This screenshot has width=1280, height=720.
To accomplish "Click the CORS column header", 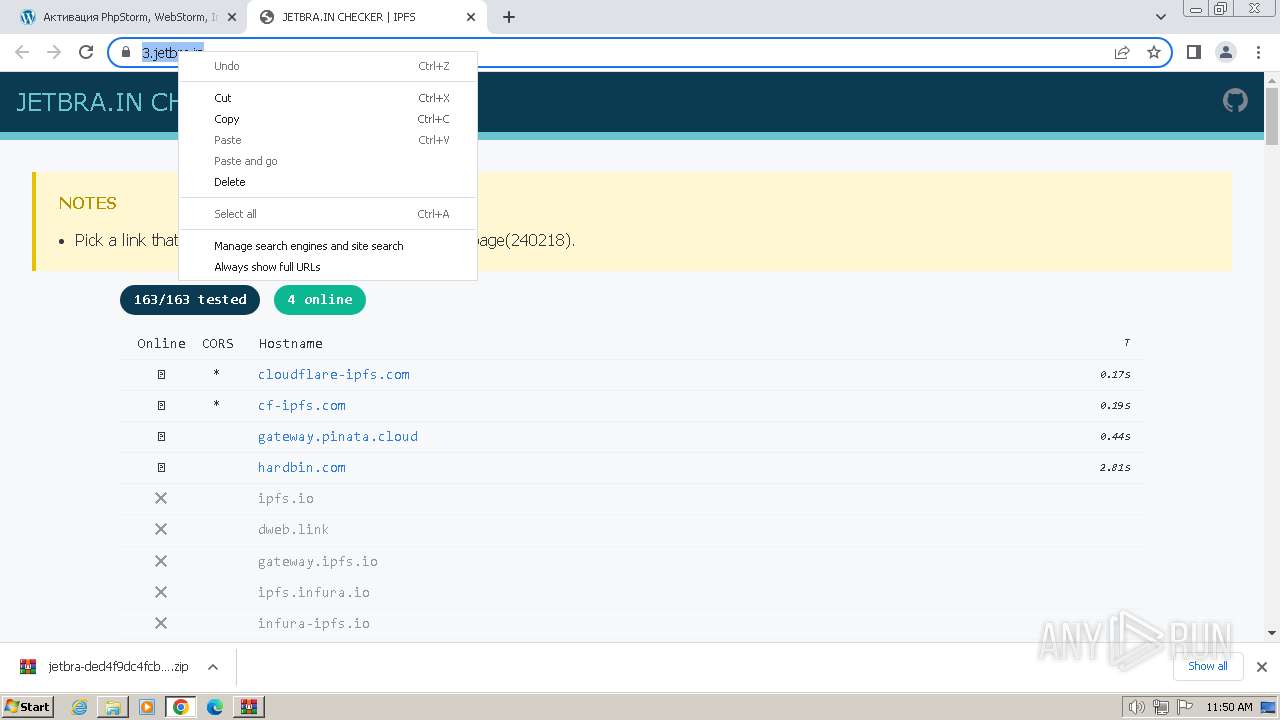I will click(218, 343).
